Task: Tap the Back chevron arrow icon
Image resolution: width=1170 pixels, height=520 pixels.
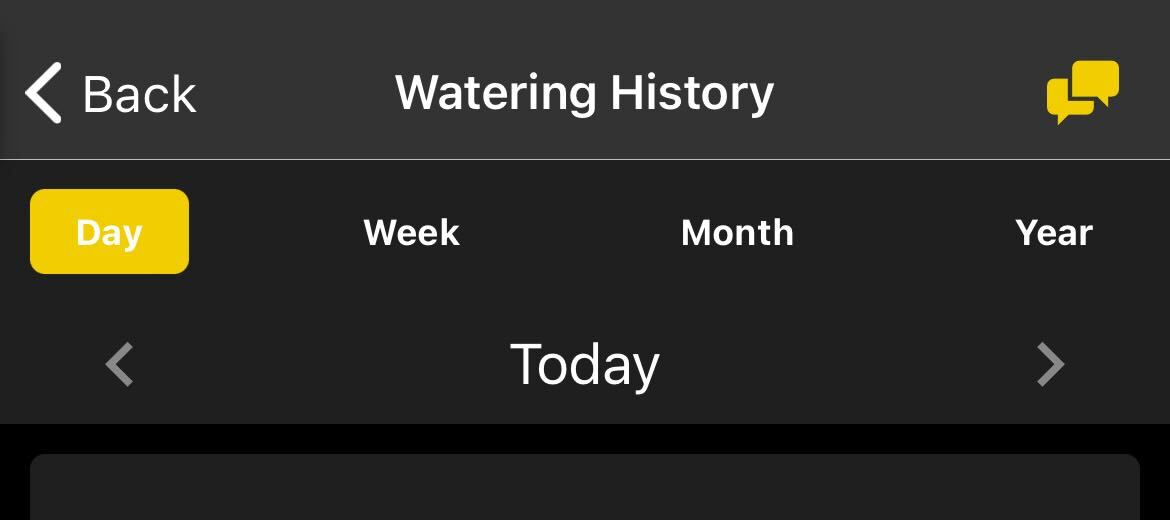Action: 44,93
